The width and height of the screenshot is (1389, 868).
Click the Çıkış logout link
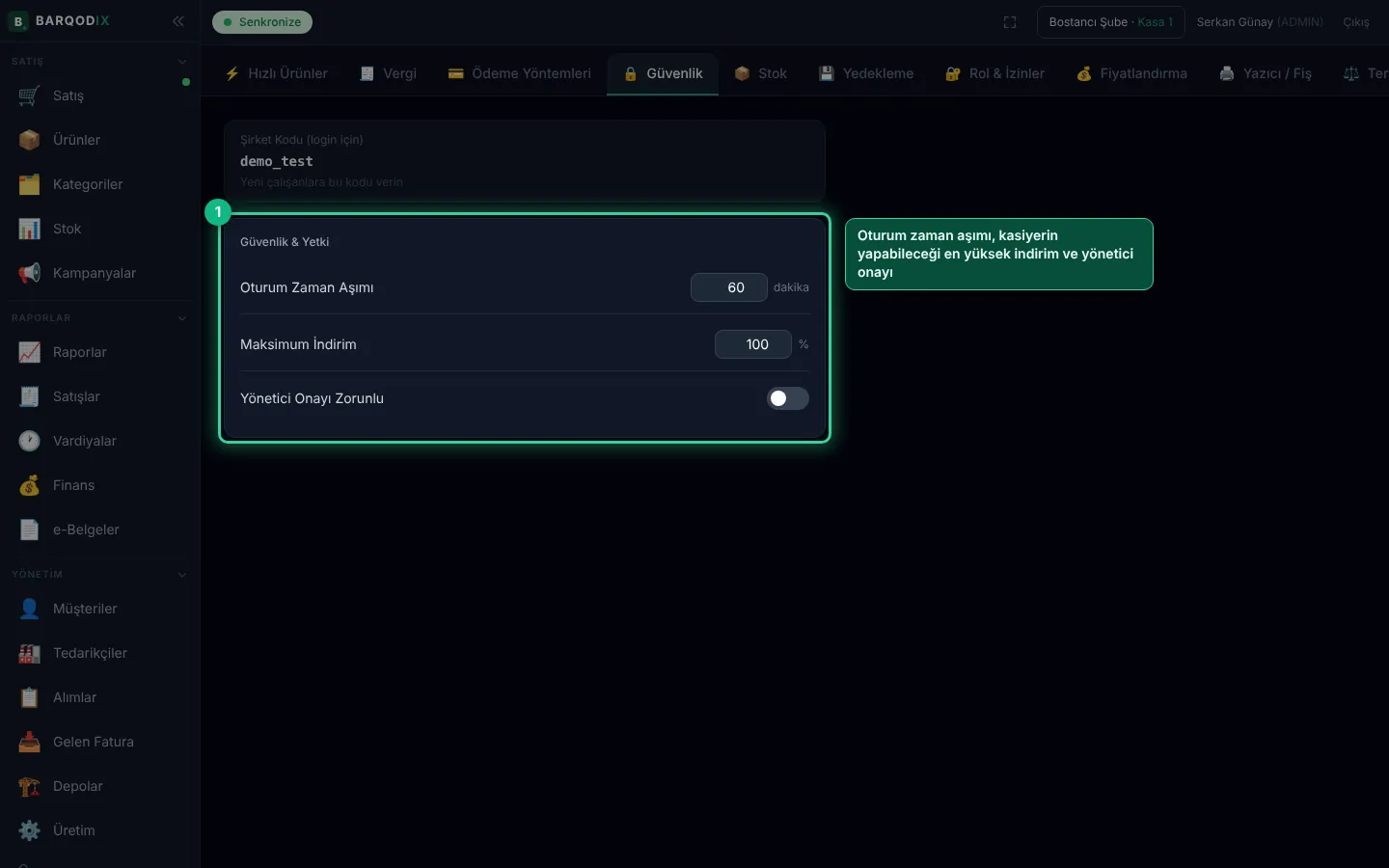(1356, 22)
